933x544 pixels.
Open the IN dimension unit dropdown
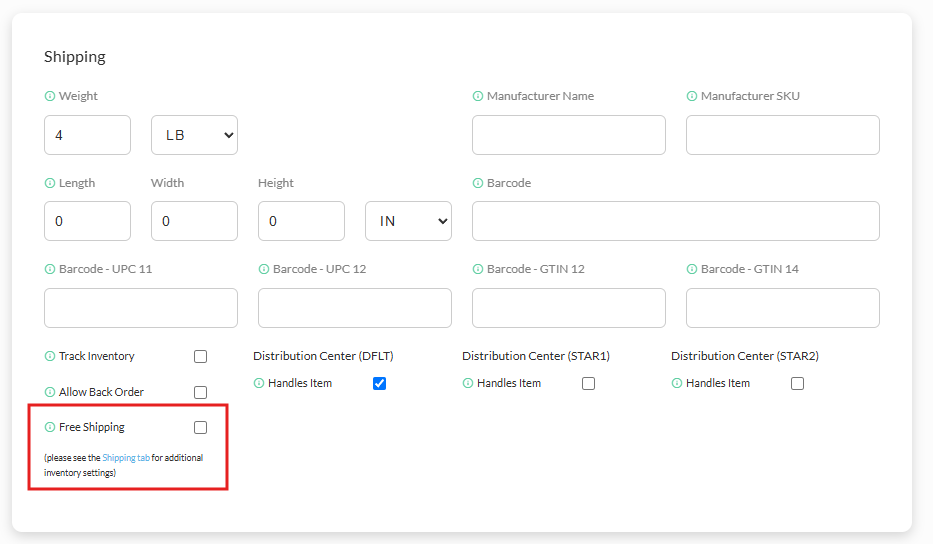(408, 221)
